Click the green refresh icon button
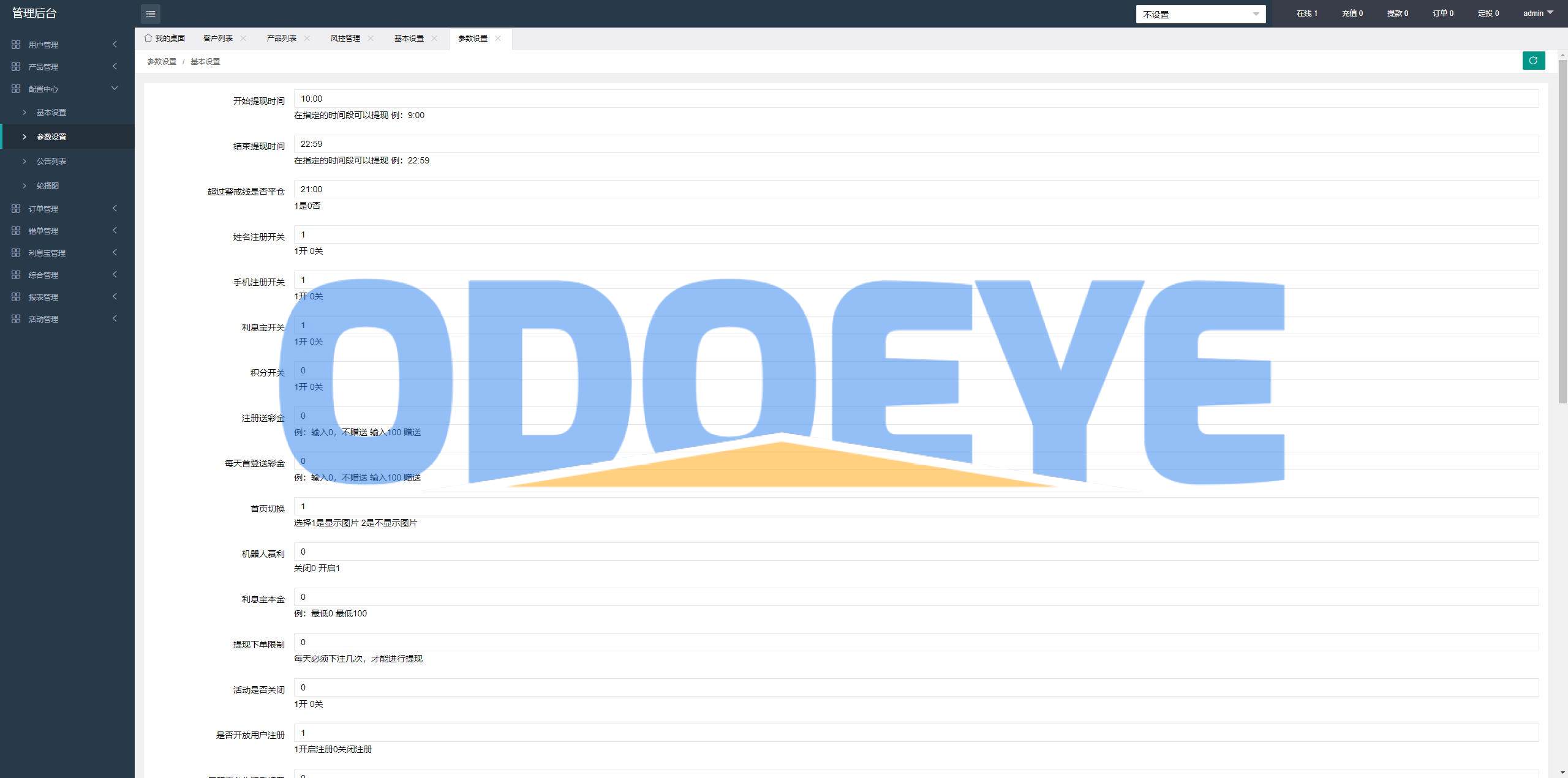Image resolution: width=1568 pixels, height=778 pixels. click(1534, 61)
